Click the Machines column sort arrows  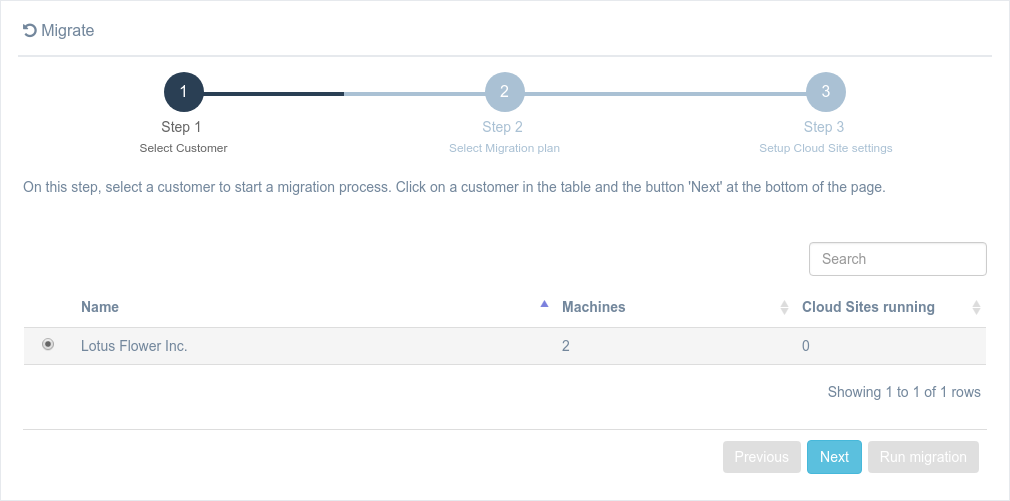(784, 308)
